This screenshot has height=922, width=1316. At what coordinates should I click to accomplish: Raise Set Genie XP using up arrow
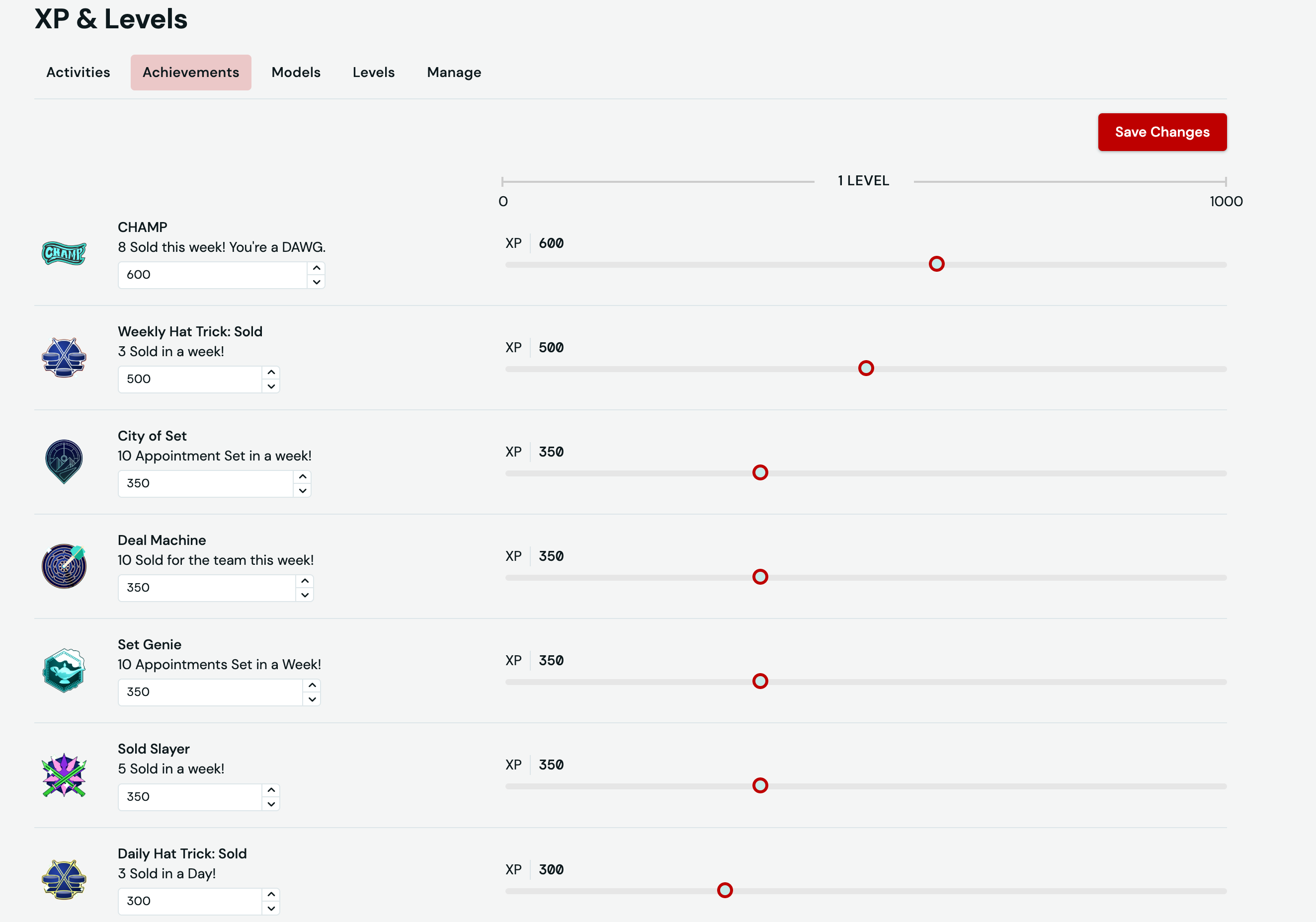[x=312, y=686]
